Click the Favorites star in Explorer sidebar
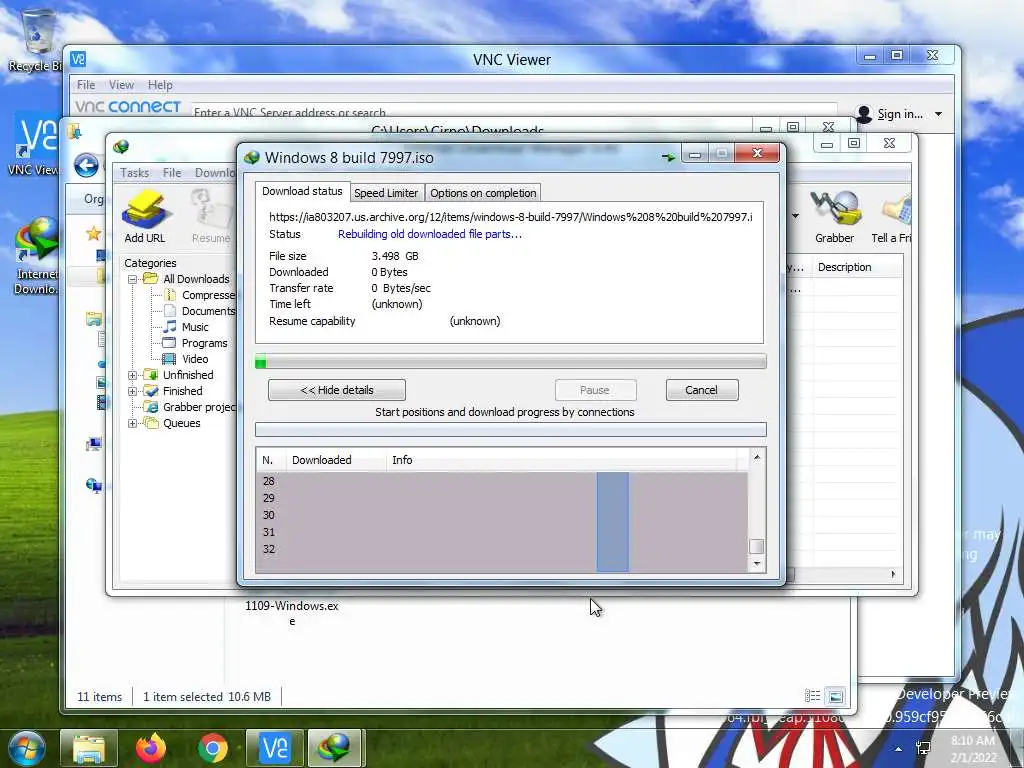 93,233
